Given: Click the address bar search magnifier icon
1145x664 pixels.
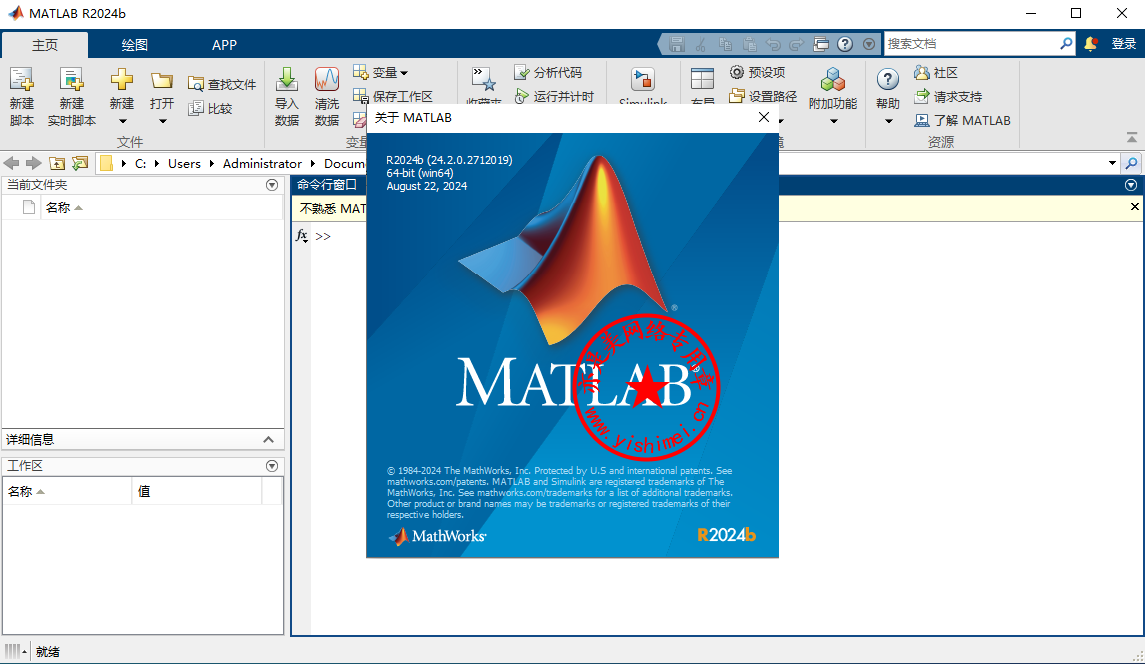Looking at the screenshot, I should point(1131,163).
